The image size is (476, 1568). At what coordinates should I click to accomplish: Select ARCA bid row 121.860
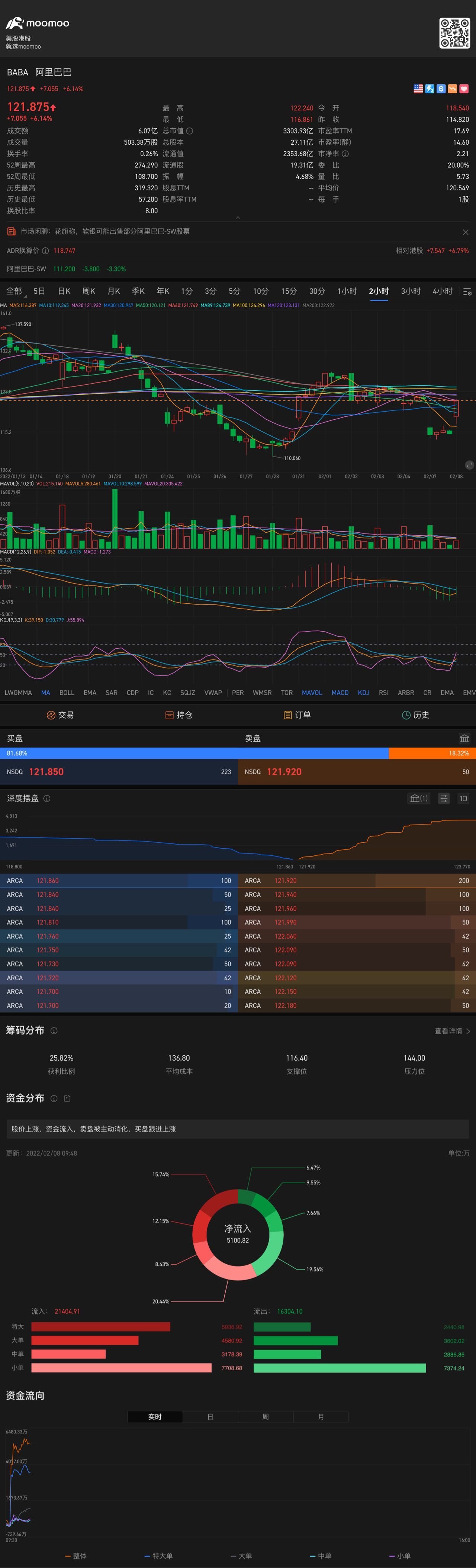coord(119,881)
